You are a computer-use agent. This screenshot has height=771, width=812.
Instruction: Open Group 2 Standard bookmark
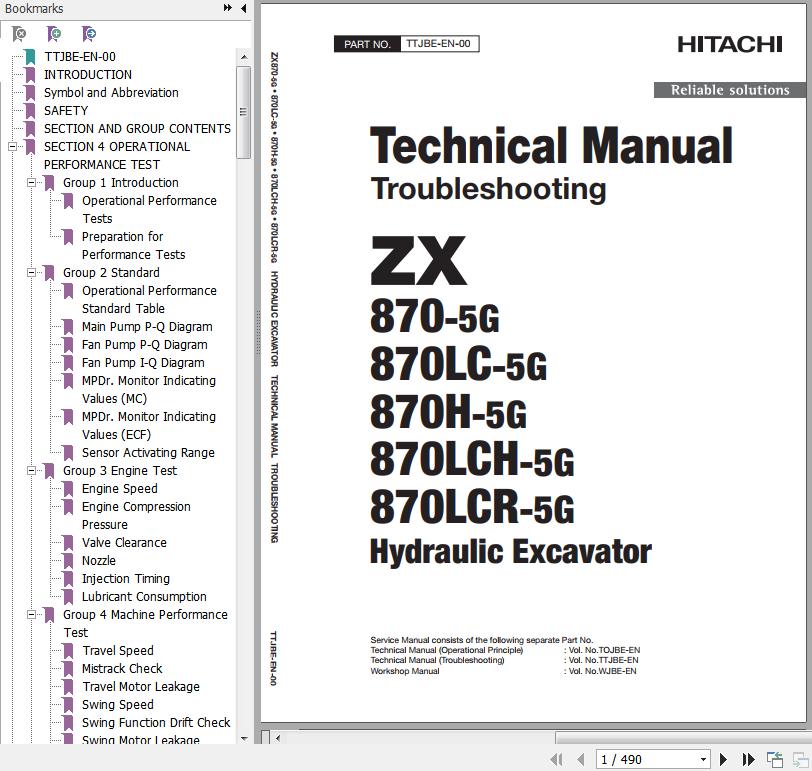[x=111, y=273]
